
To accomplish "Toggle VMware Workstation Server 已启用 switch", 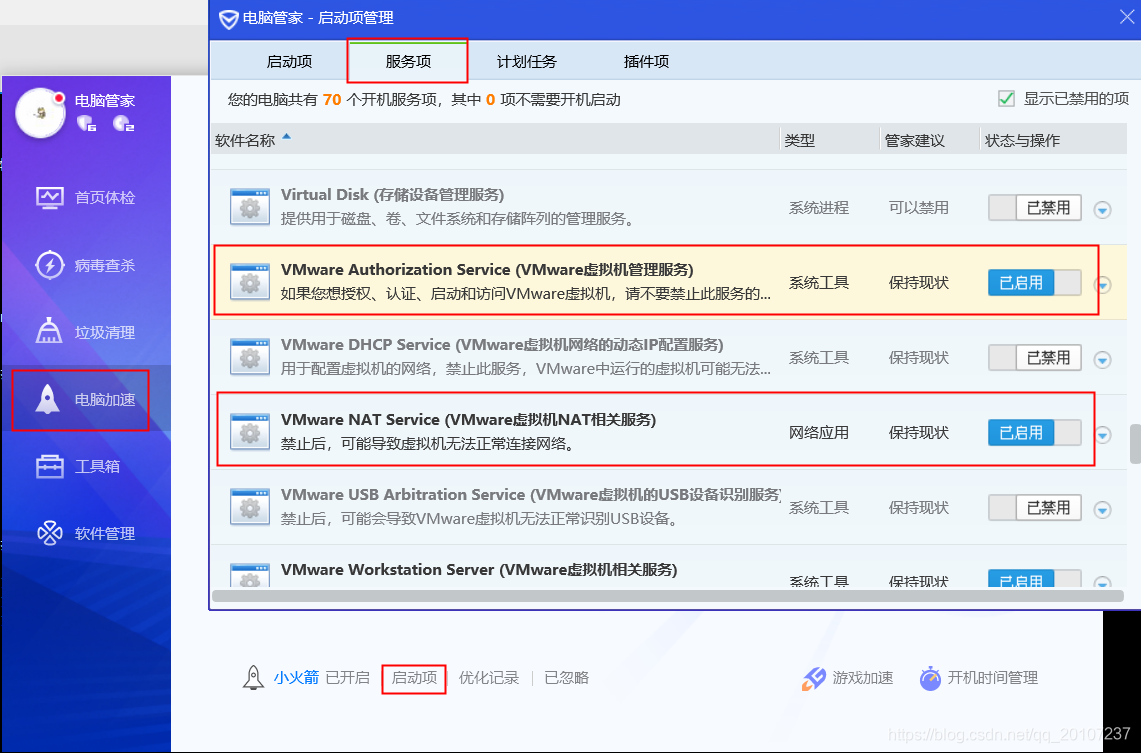I will click(1034, 578).
